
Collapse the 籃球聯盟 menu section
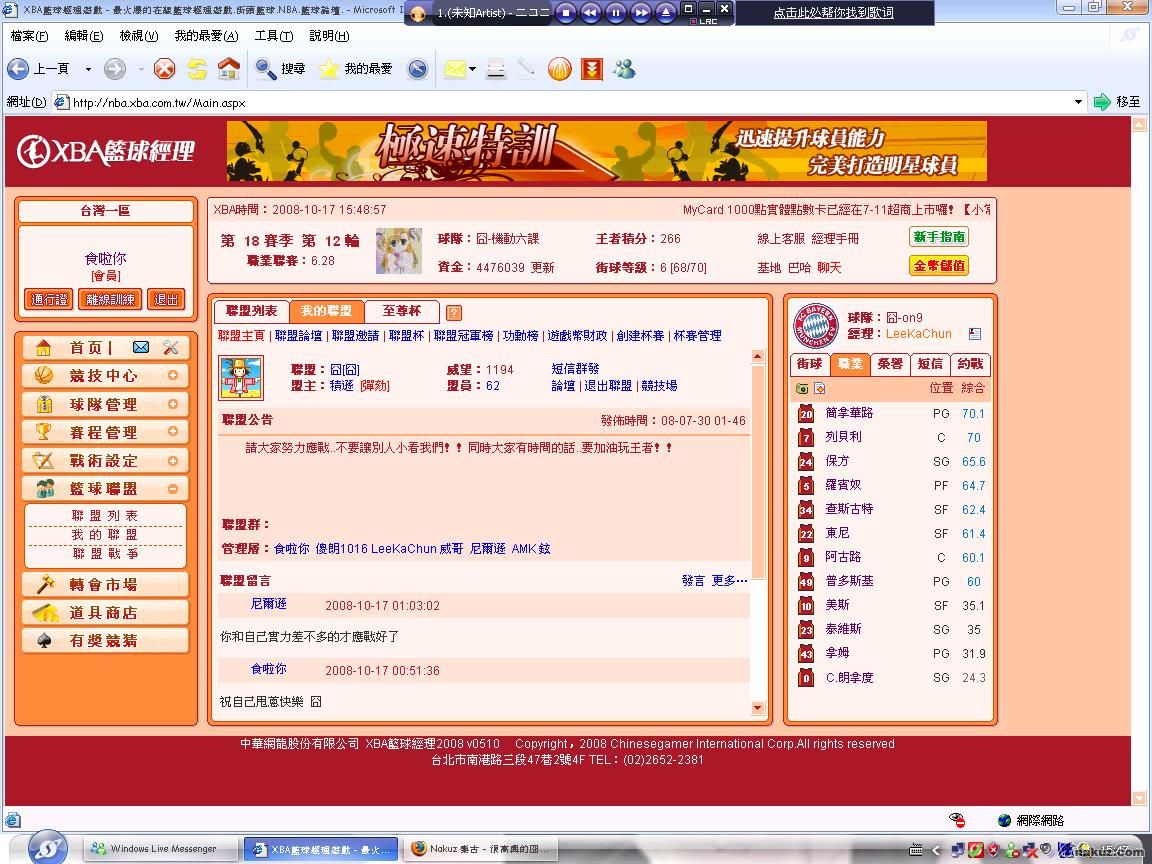click(x=173, y=489)
